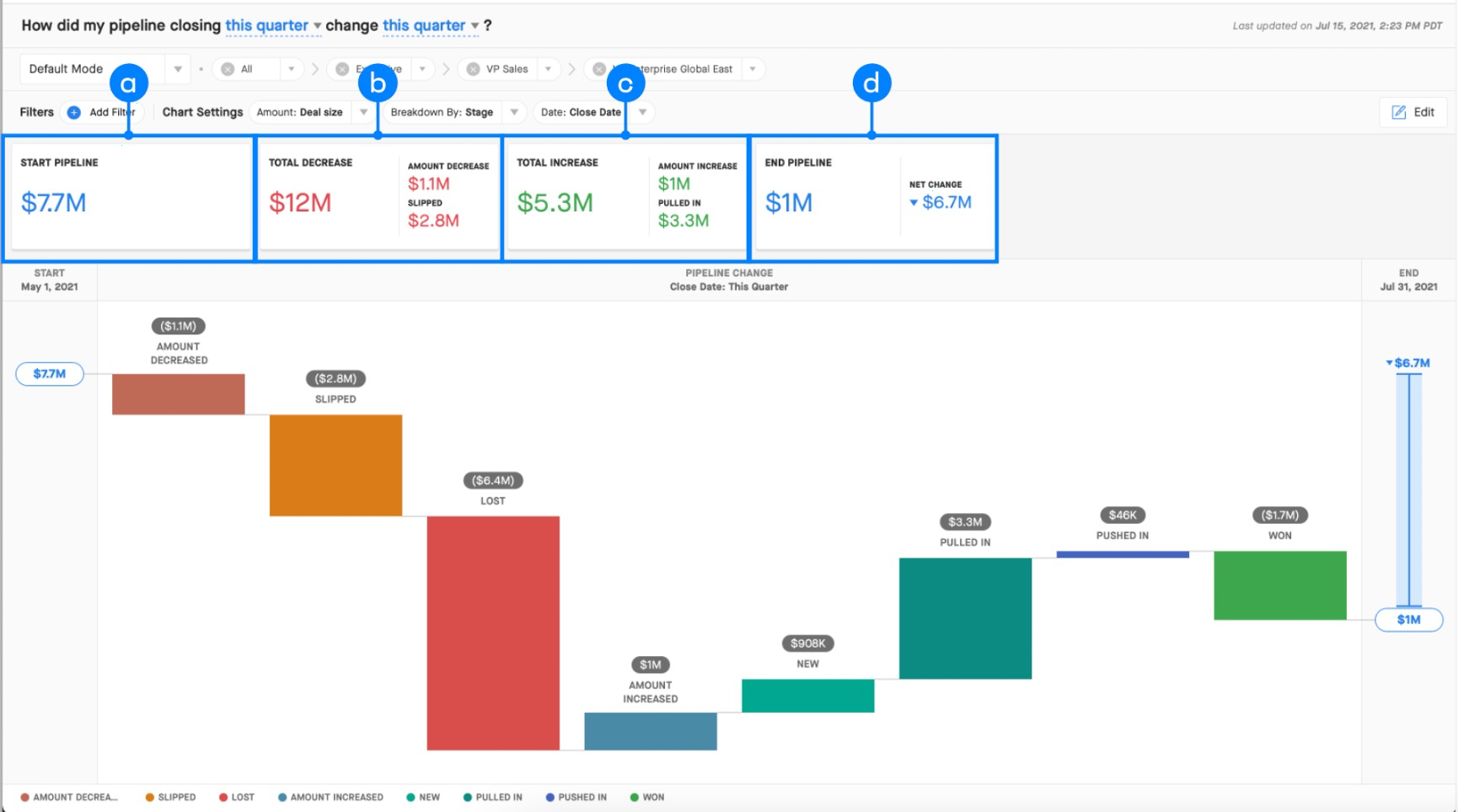Click the Total Decrease $12M value
This screenshot has height=812, width=1458.
point(300,203)
